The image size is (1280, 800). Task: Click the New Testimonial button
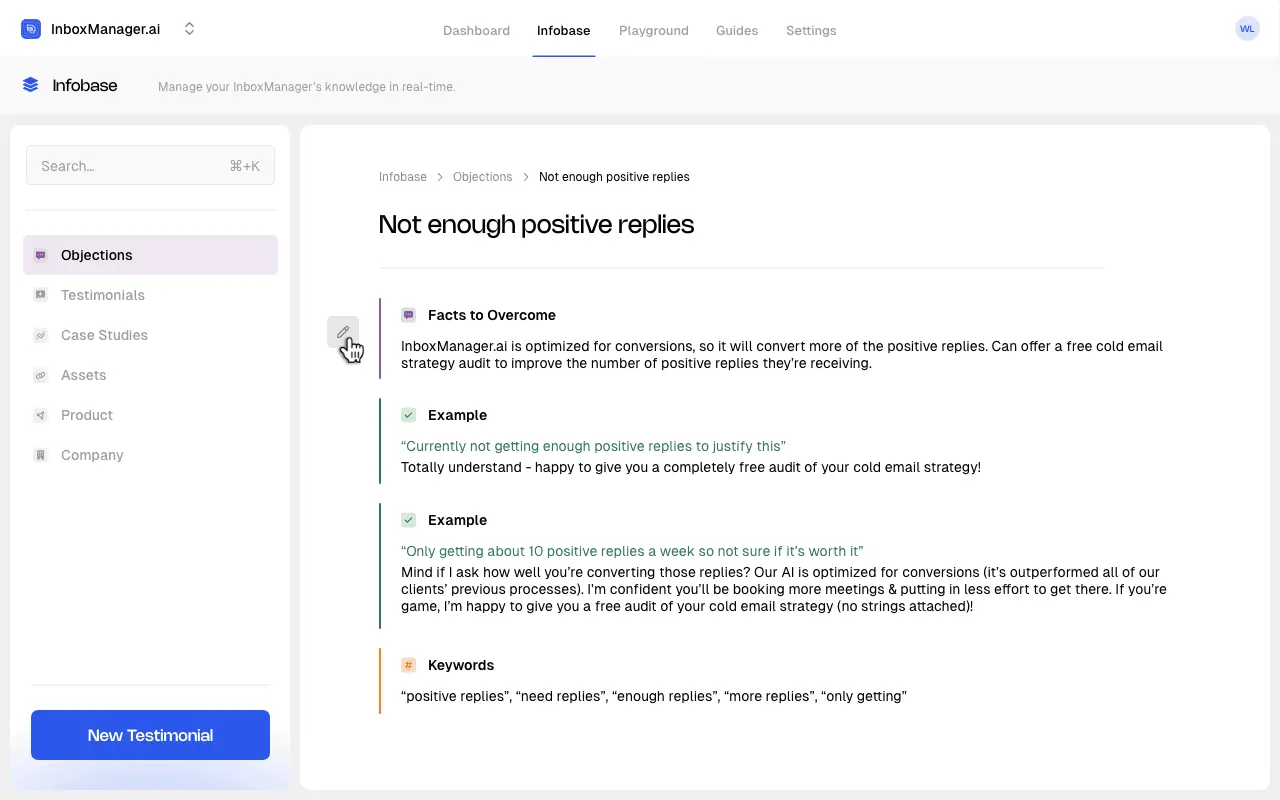[x=150, y=735]
